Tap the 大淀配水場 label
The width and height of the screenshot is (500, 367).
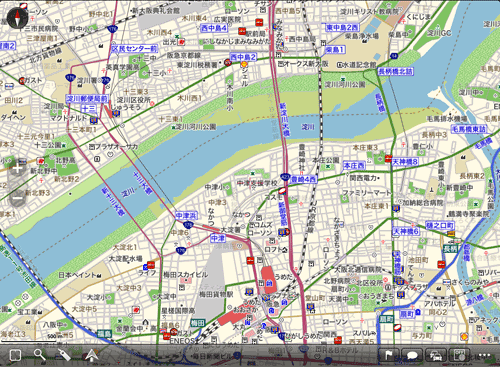125,258
